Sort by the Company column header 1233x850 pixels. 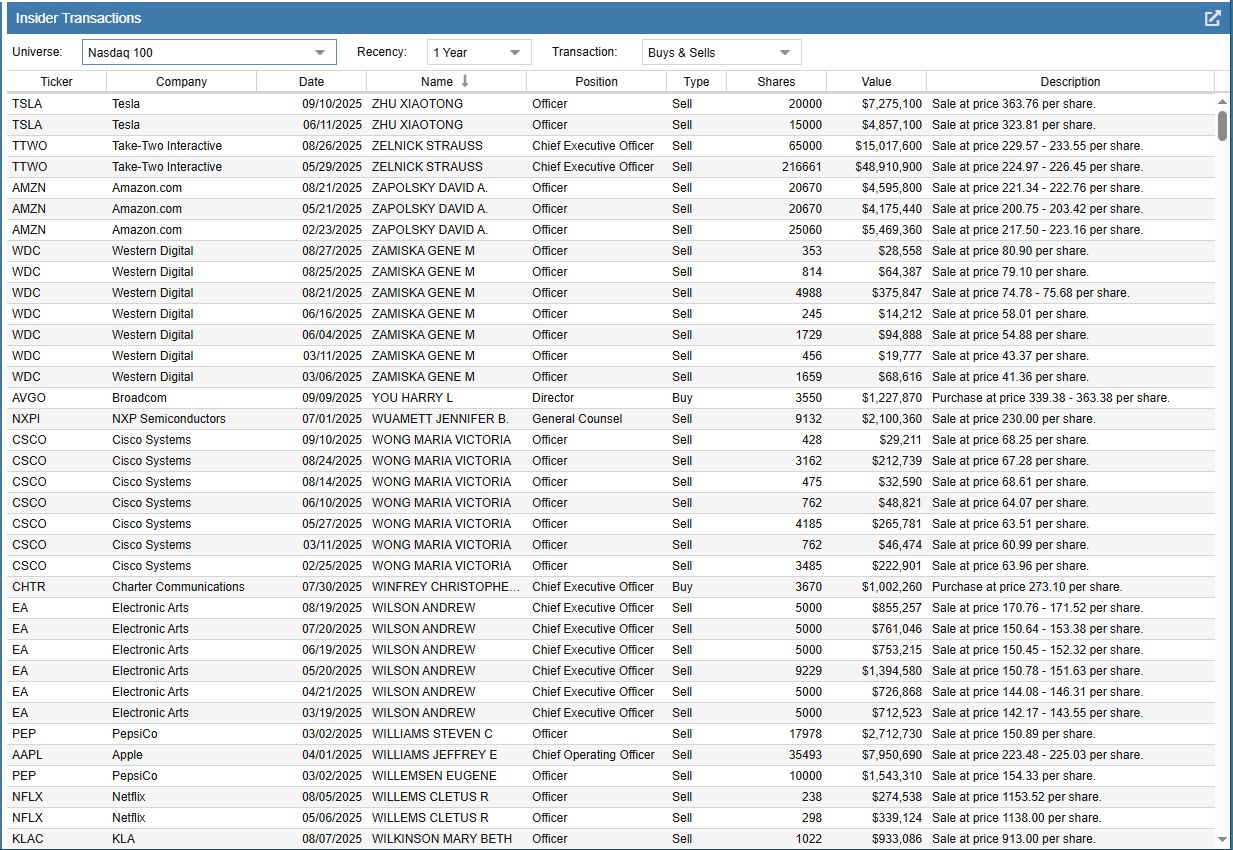(182, 82)
